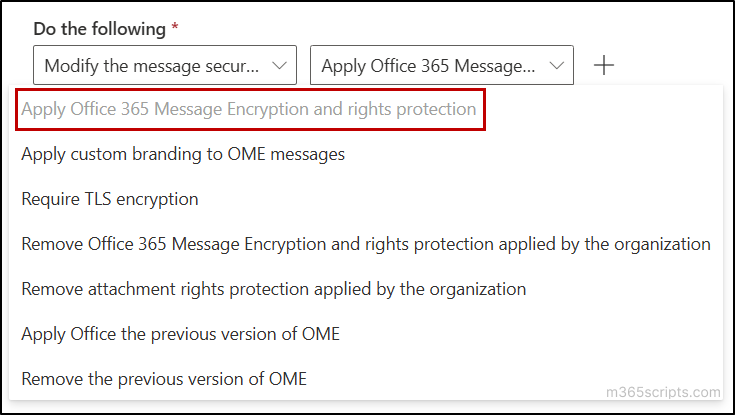Select the 'Require TLS encryption' option
The height and width of the screenshot is (415, 735).
tap(110, 199)
